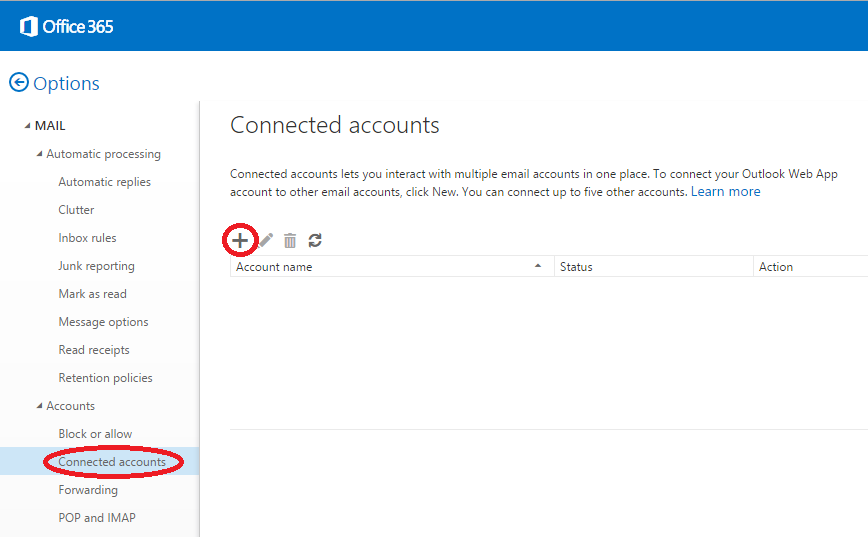Click the Status column header

coord(654,266)
